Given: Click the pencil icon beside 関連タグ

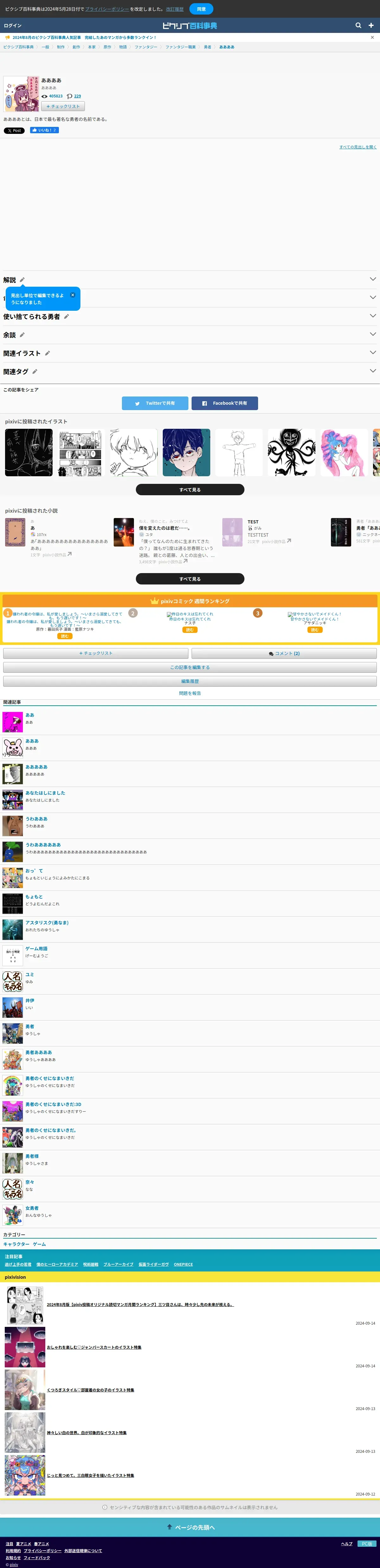Looking at the screenshot, I should coord(35,371).
